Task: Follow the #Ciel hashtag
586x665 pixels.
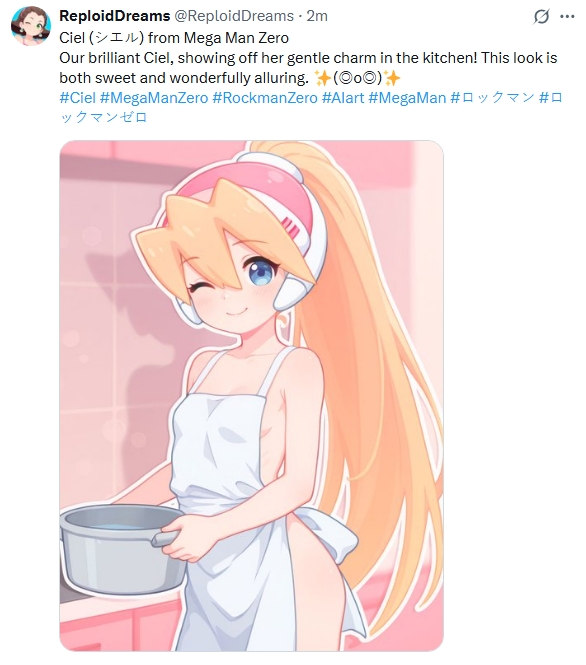Action: tap(78, 98)
